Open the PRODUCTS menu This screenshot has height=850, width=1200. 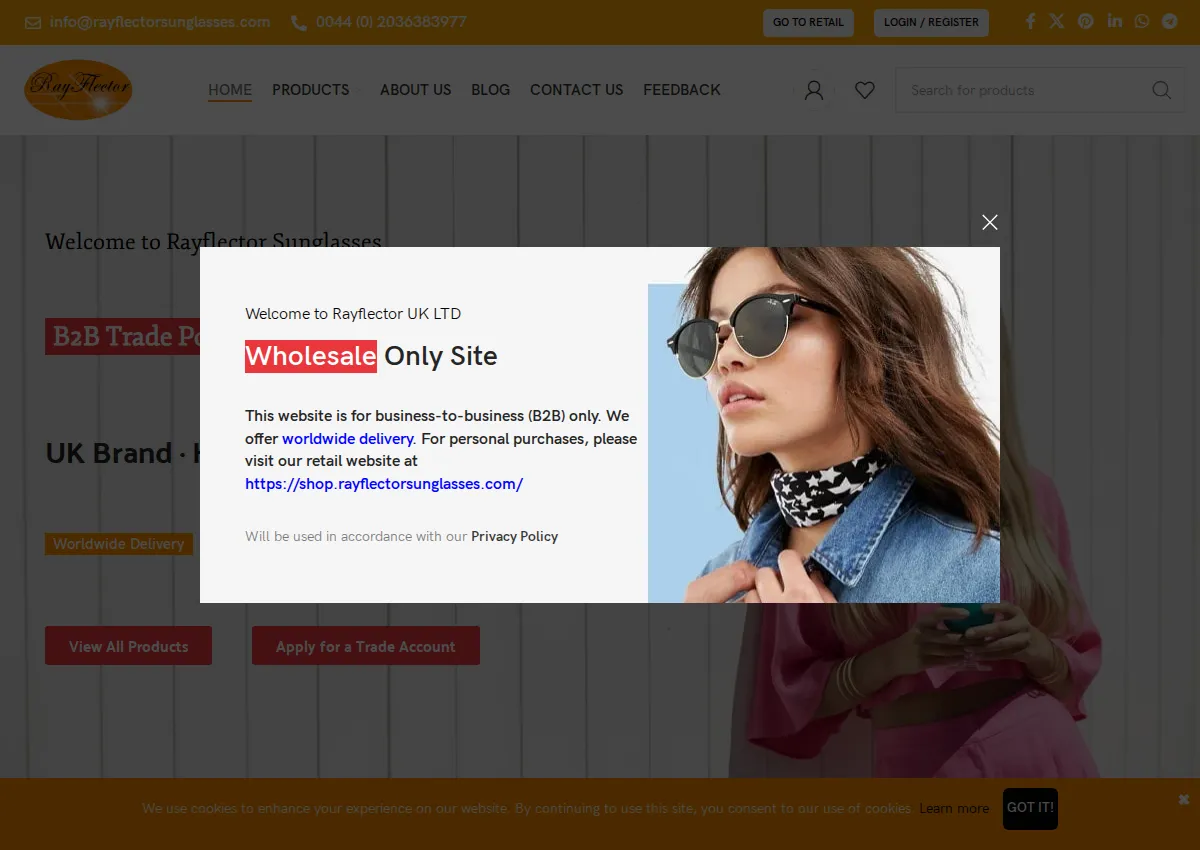tap(311, 90)
